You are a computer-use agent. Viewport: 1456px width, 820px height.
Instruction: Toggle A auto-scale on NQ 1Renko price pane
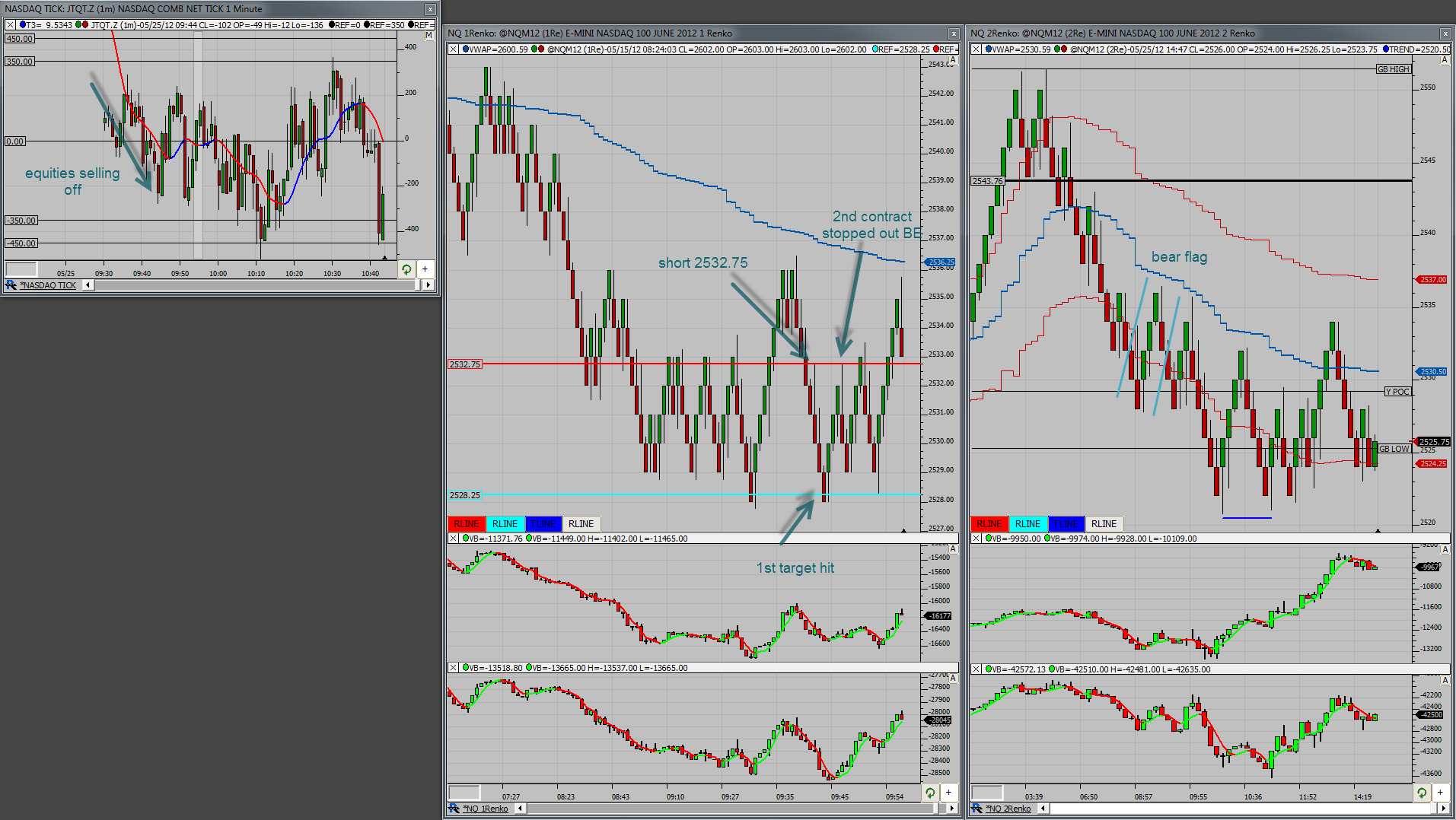click(953, 60)
